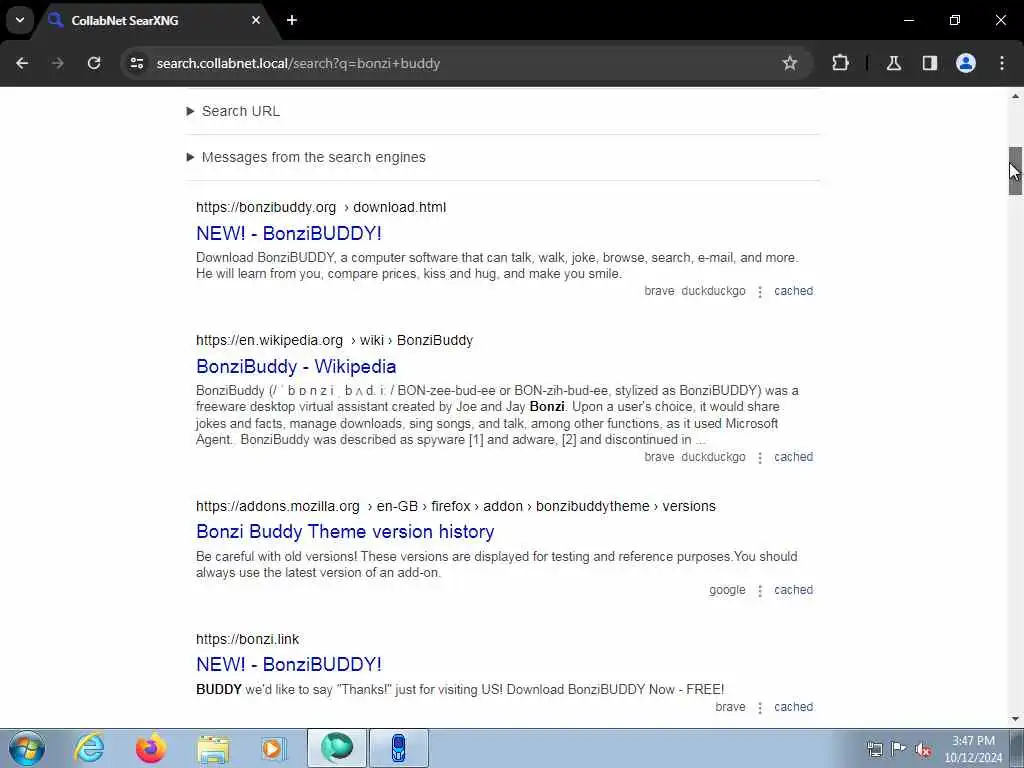
Task: Open more options dots for bonzibuddy.org result
Action: pyautogui.click(x=760, y=292)
